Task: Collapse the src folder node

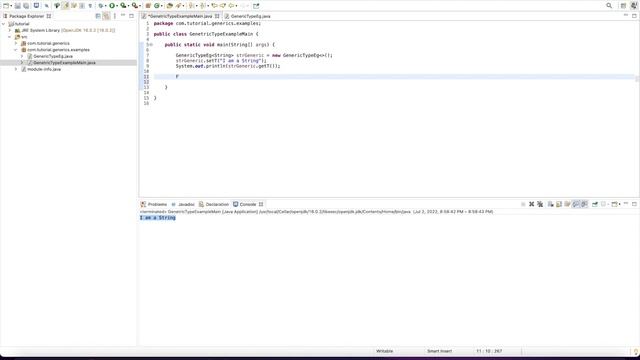Action: [10, 37]
